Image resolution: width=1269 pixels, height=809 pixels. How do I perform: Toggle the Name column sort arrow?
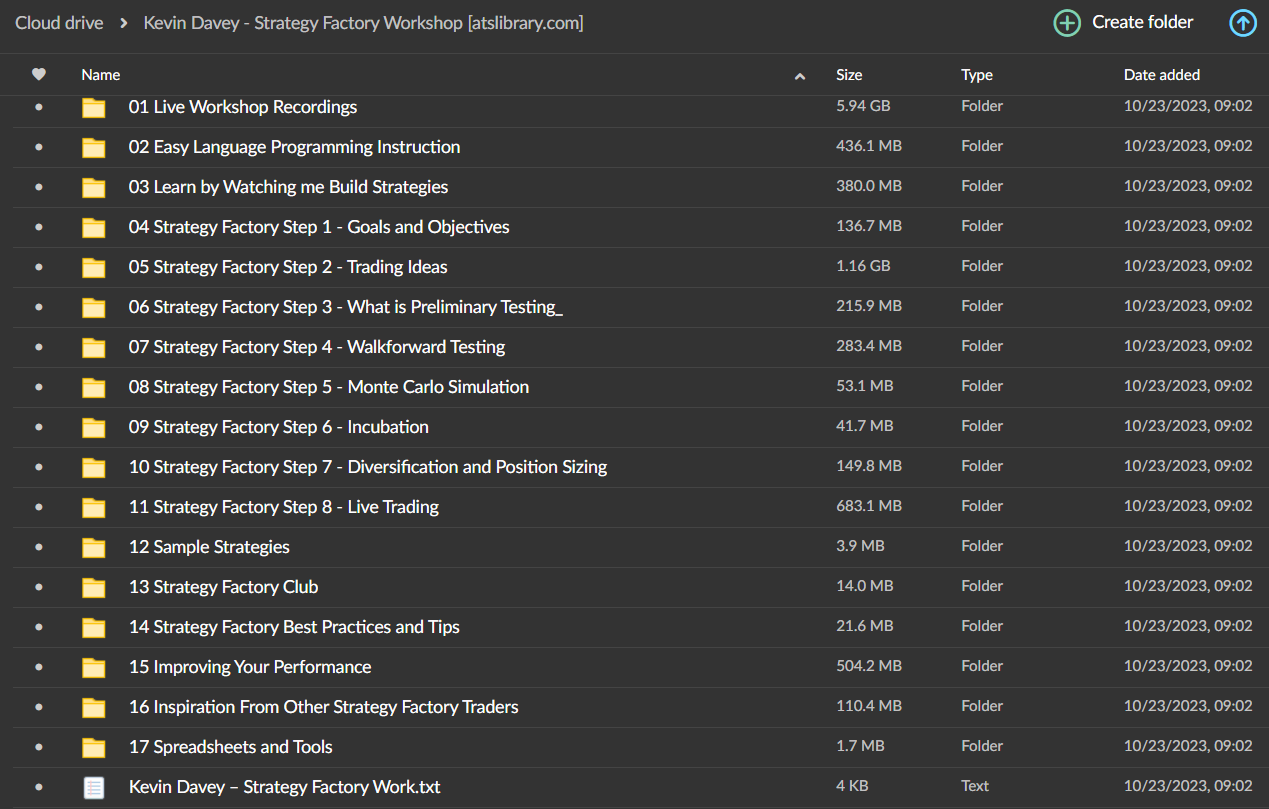click(x=799, y=76)
